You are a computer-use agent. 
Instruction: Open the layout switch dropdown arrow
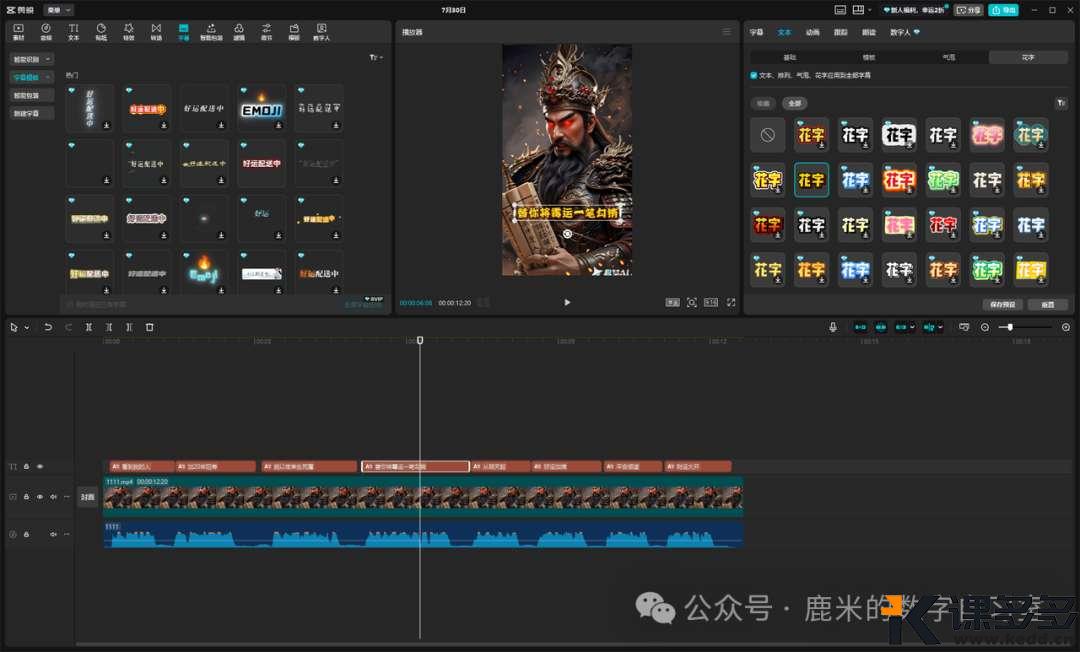tap(870, 10)
